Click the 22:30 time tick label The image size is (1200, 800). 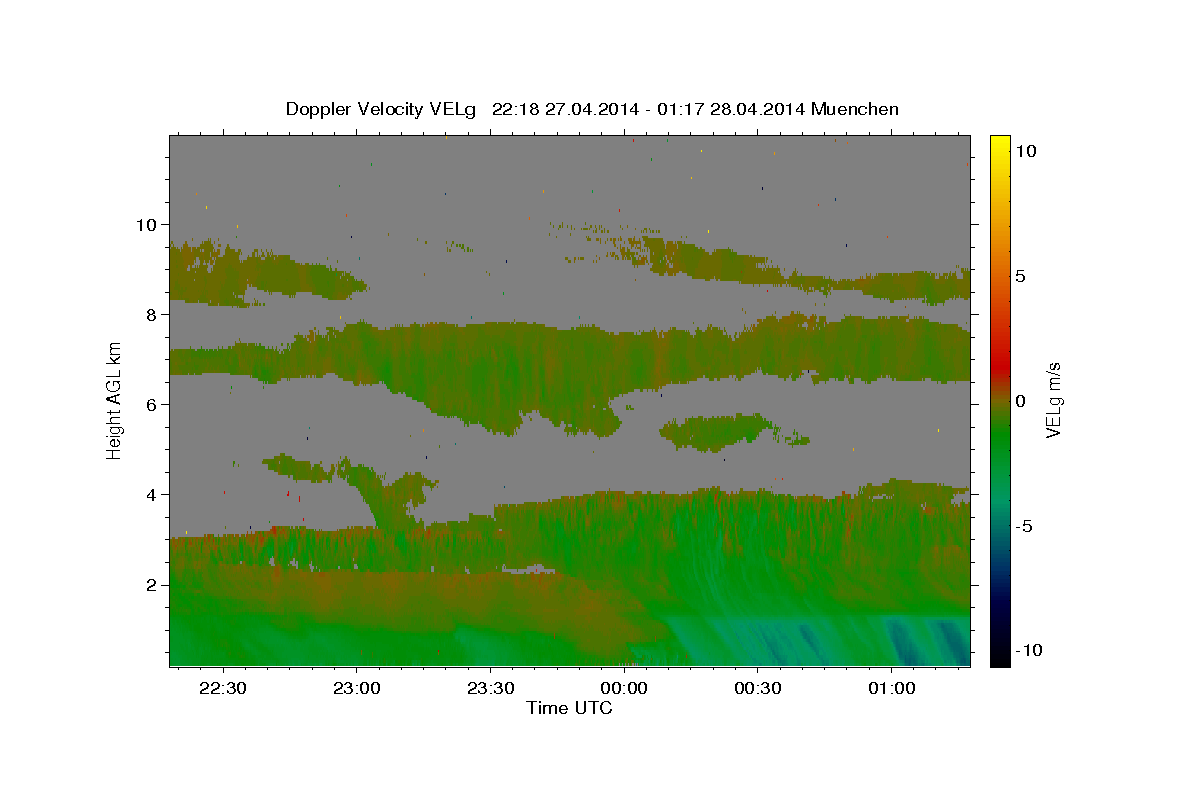(222, 689)
